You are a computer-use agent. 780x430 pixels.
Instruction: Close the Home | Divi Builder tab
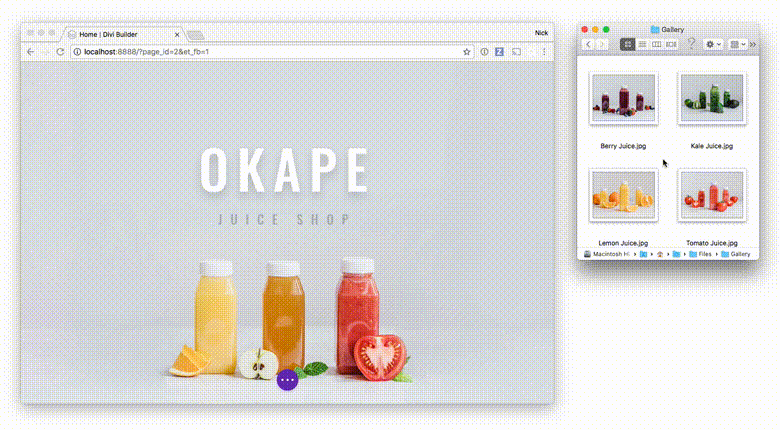tap(177, 35)
